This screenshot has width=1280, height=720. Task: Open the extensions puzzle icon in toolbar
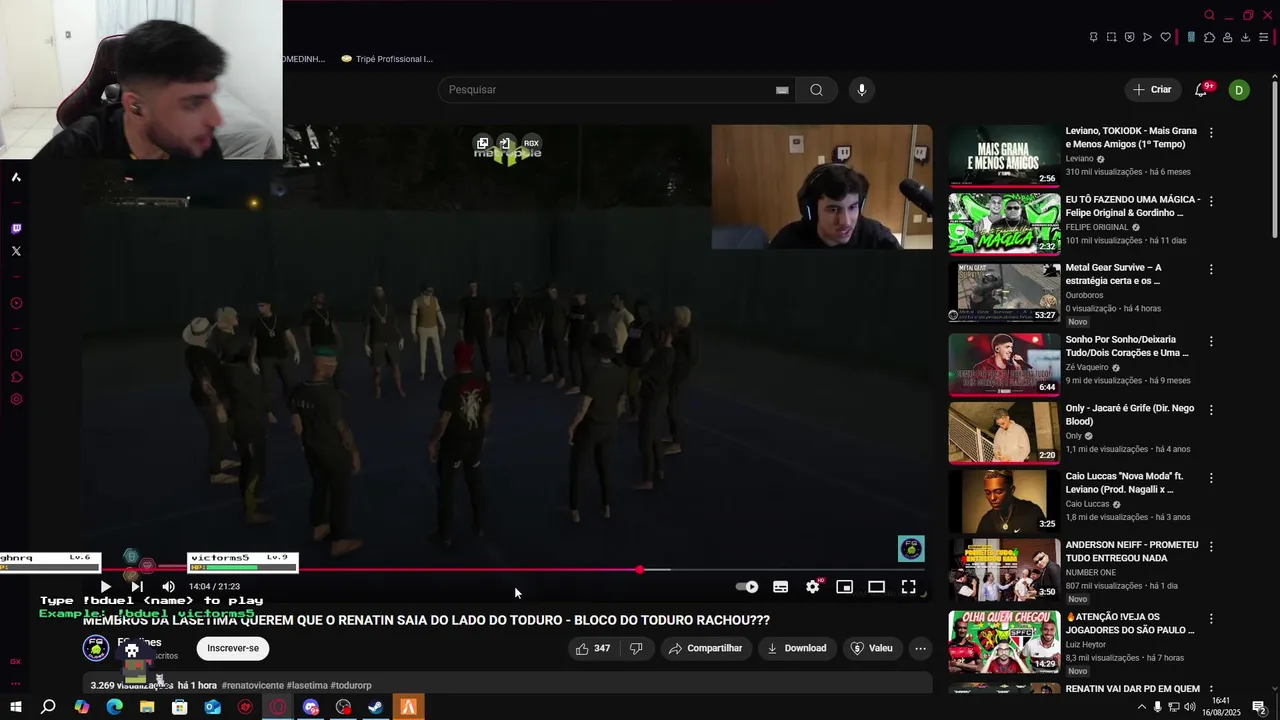[1209, 37]
